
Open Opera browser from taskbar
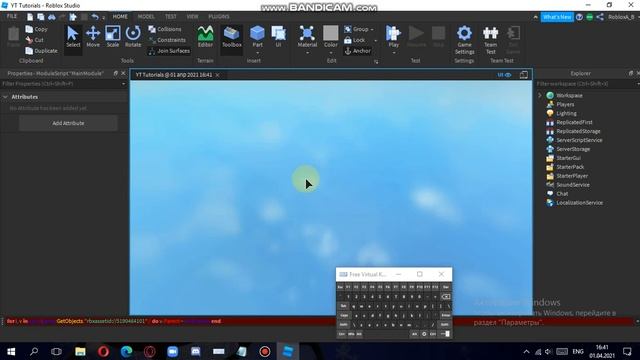[x=103, y=351]
